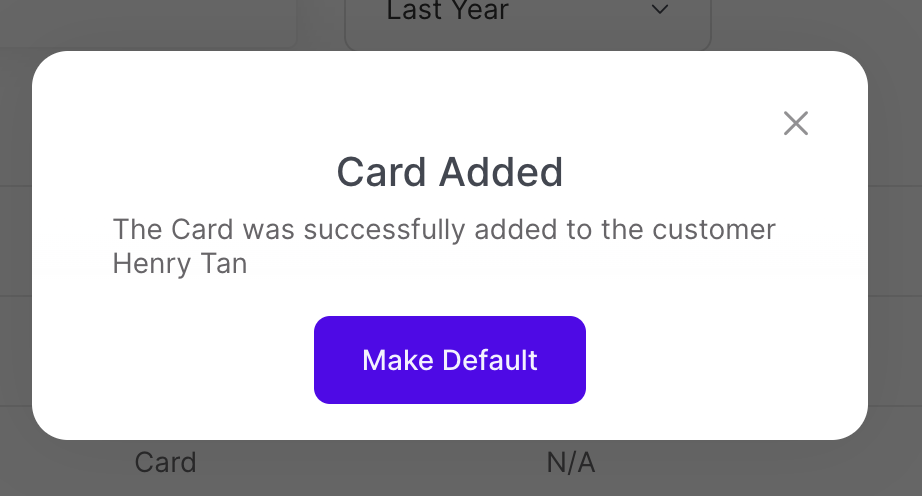Click the word Make on the purple button
The width and height of the screenshot is (922, 496).
pos(392,360)
